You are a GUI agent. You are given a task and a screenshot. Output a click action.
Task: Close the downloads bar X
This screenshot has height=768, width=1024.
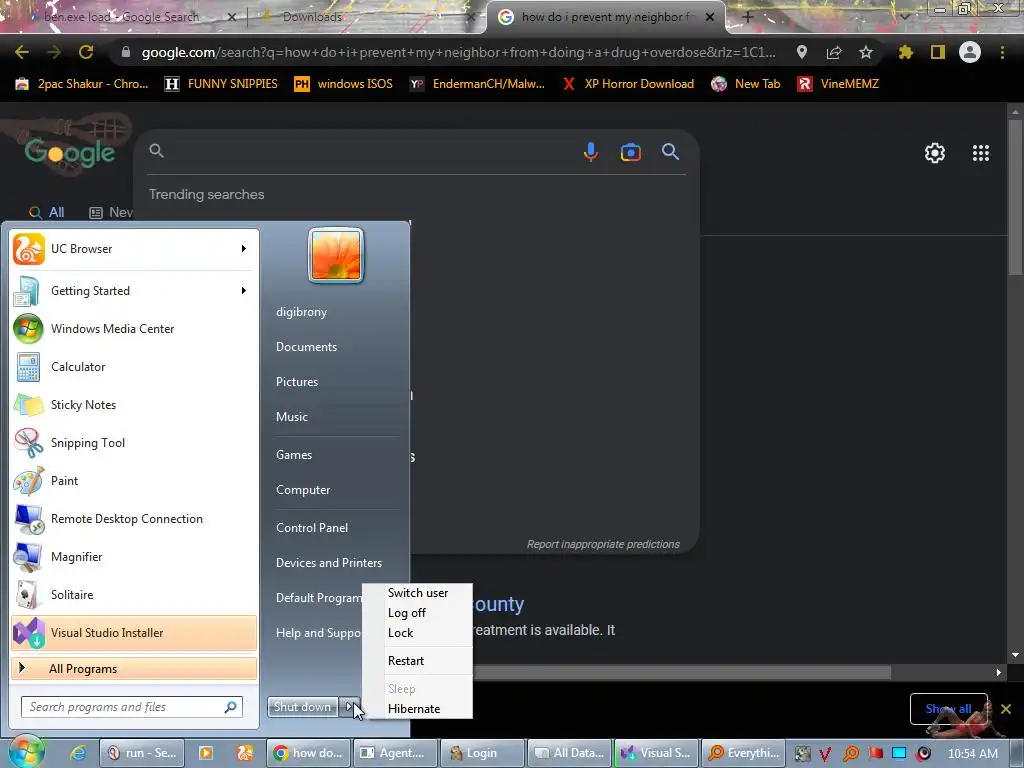pyautogui.click(x=1006, y=709)
